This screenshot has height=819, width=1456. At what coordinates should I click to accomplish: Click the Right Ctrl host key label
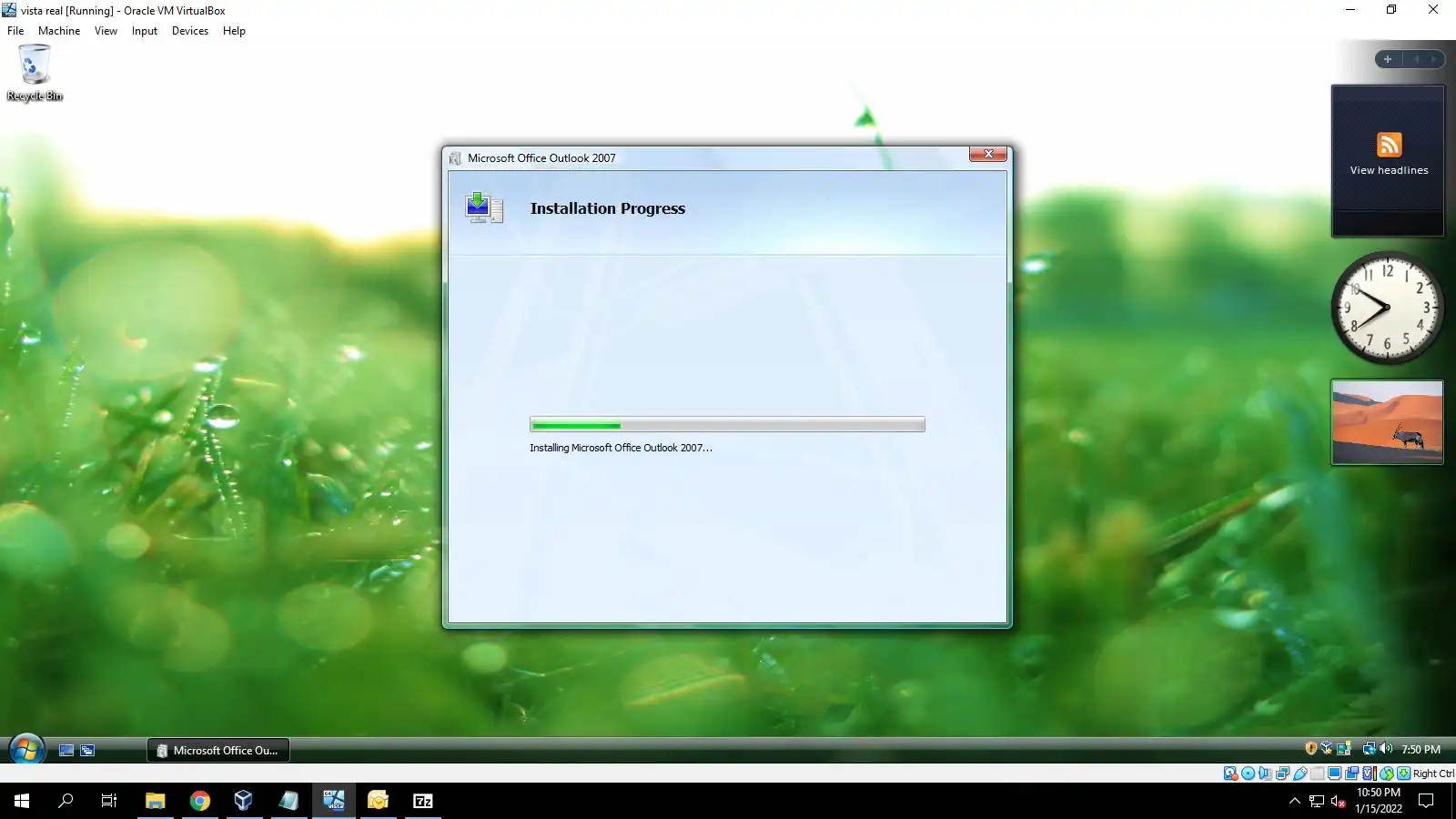1433,773
